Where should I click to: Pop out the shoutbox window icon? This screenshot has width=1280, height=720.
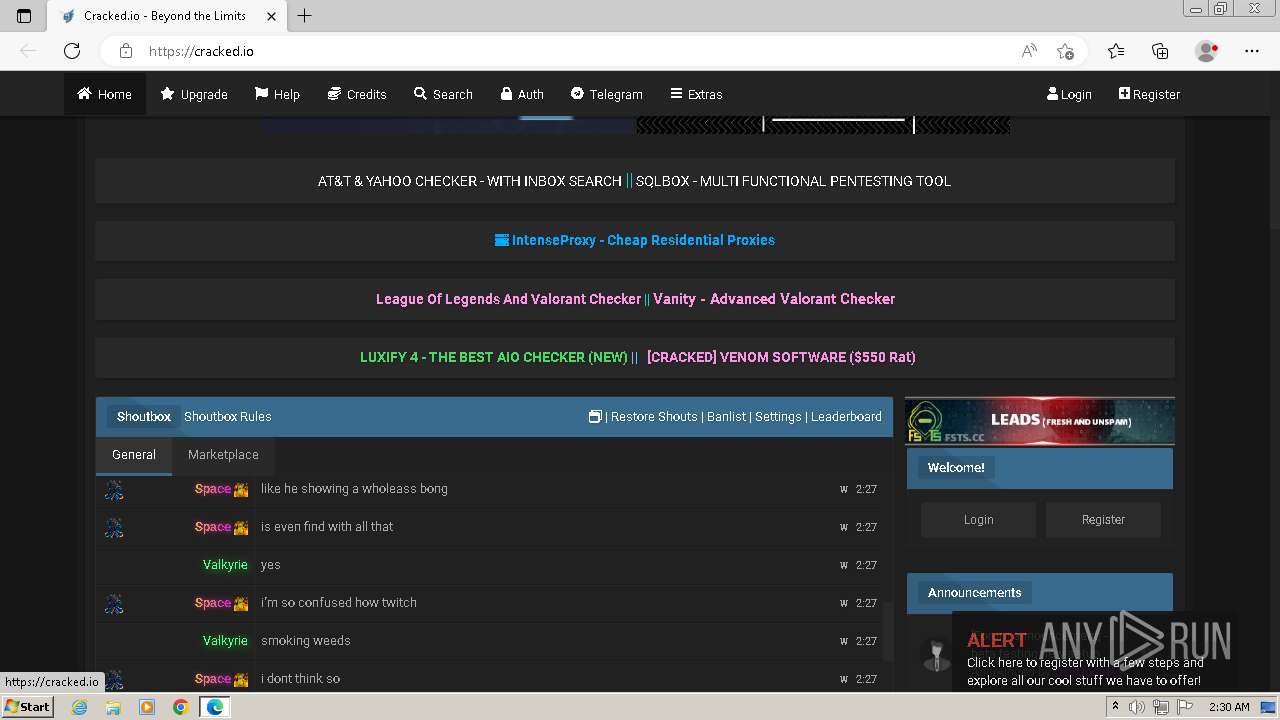tap(595, 416)
